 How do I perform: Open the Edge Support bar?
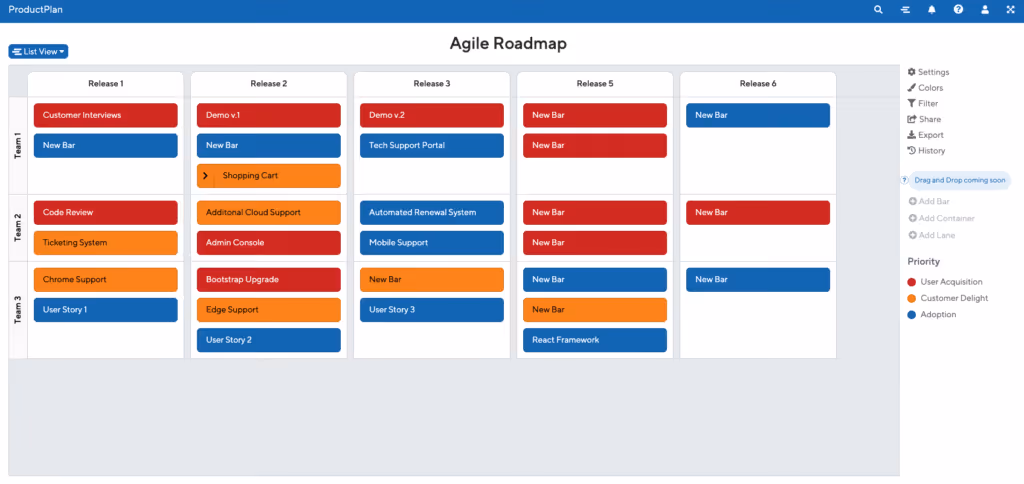(268, 310)
